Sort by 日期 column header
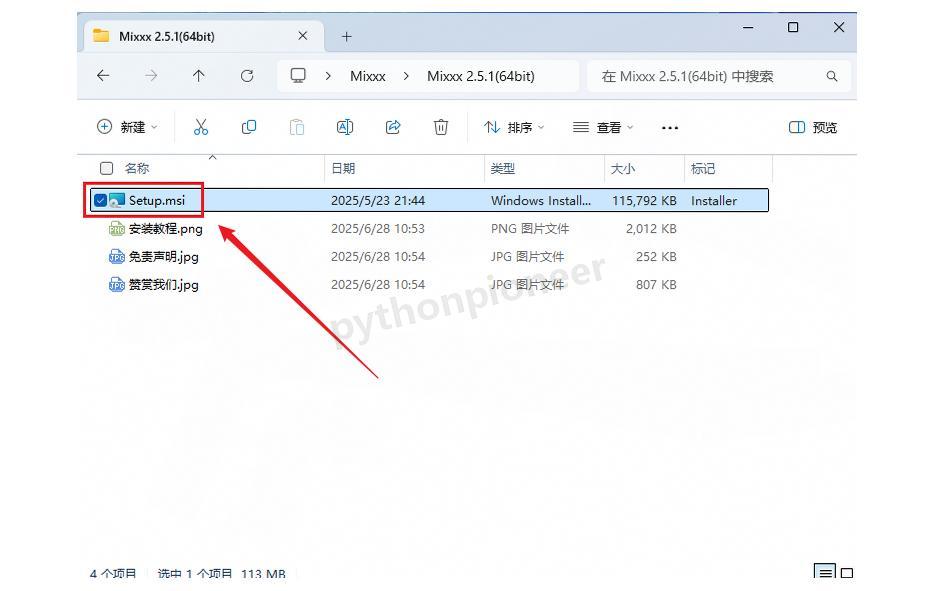Screen dimensions: 935x591 coord(343,168)
